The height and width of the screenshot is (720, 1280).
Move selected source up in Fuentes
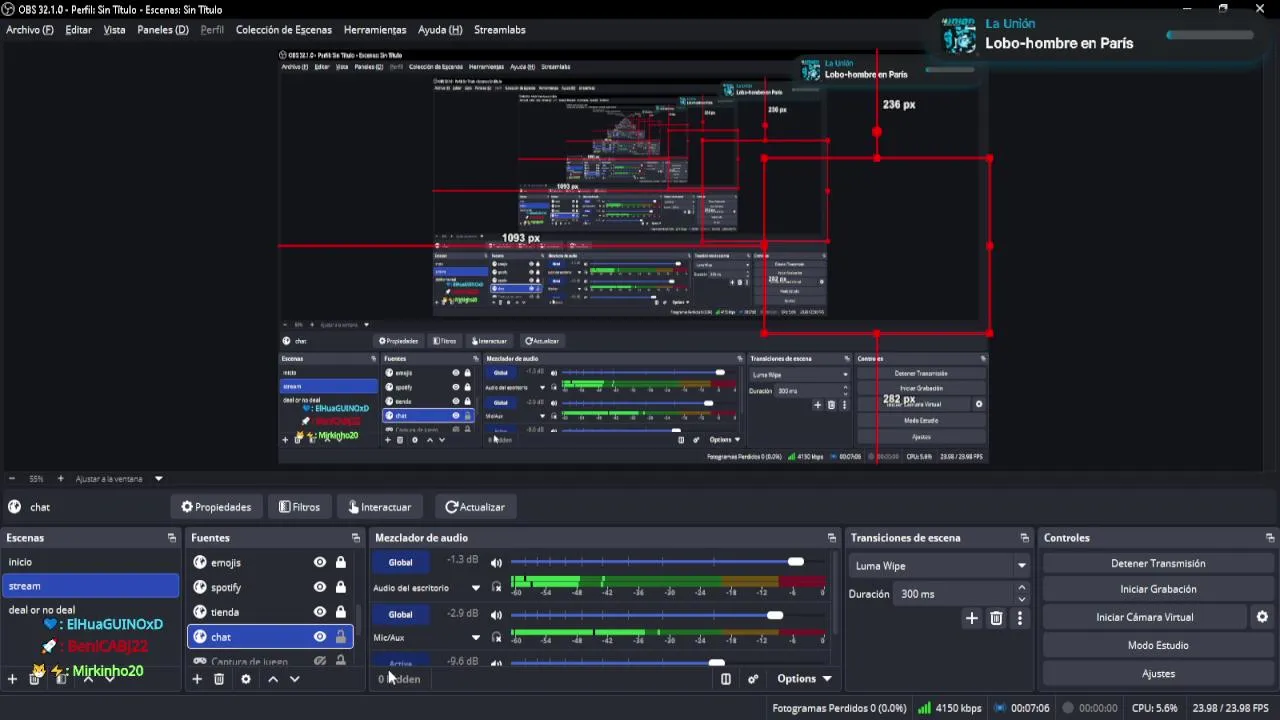(x=272, y=679)
